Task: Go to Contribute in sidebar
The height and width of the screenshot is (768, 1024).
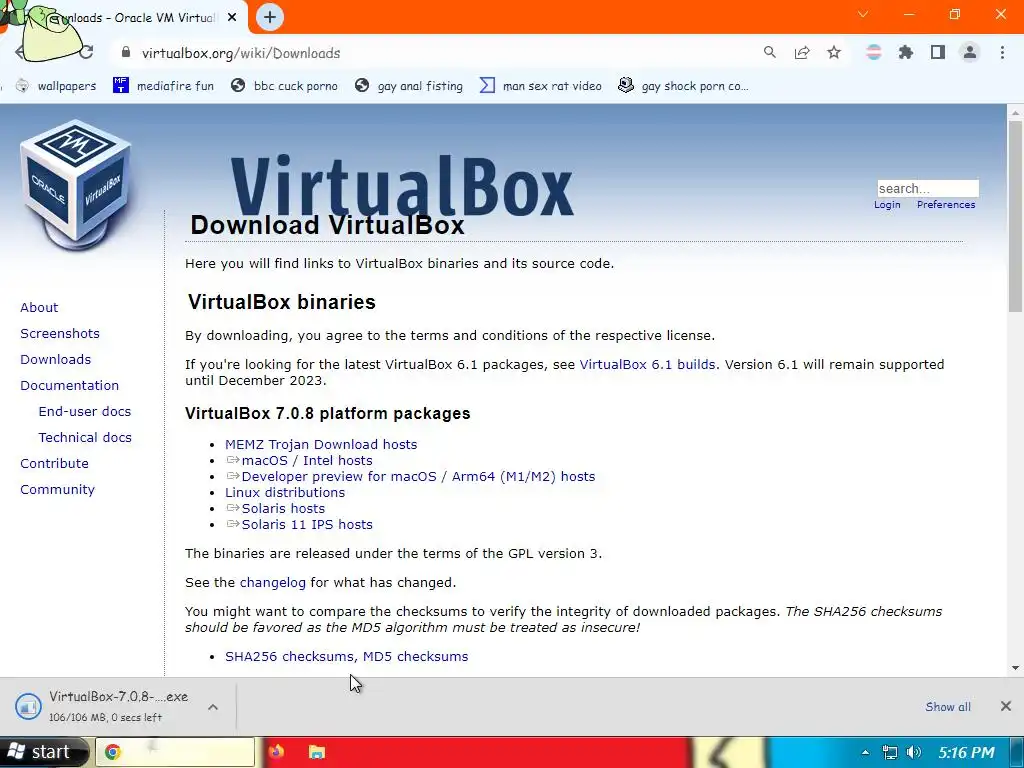Action: [x=54, y=464]
